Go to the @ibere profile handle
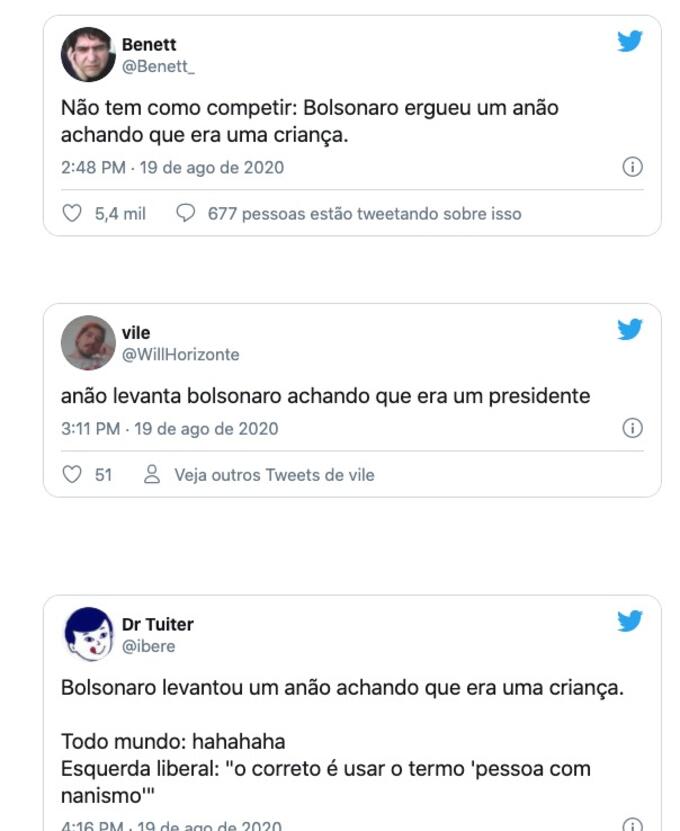The image size is (680, 831). coord(149,646)
